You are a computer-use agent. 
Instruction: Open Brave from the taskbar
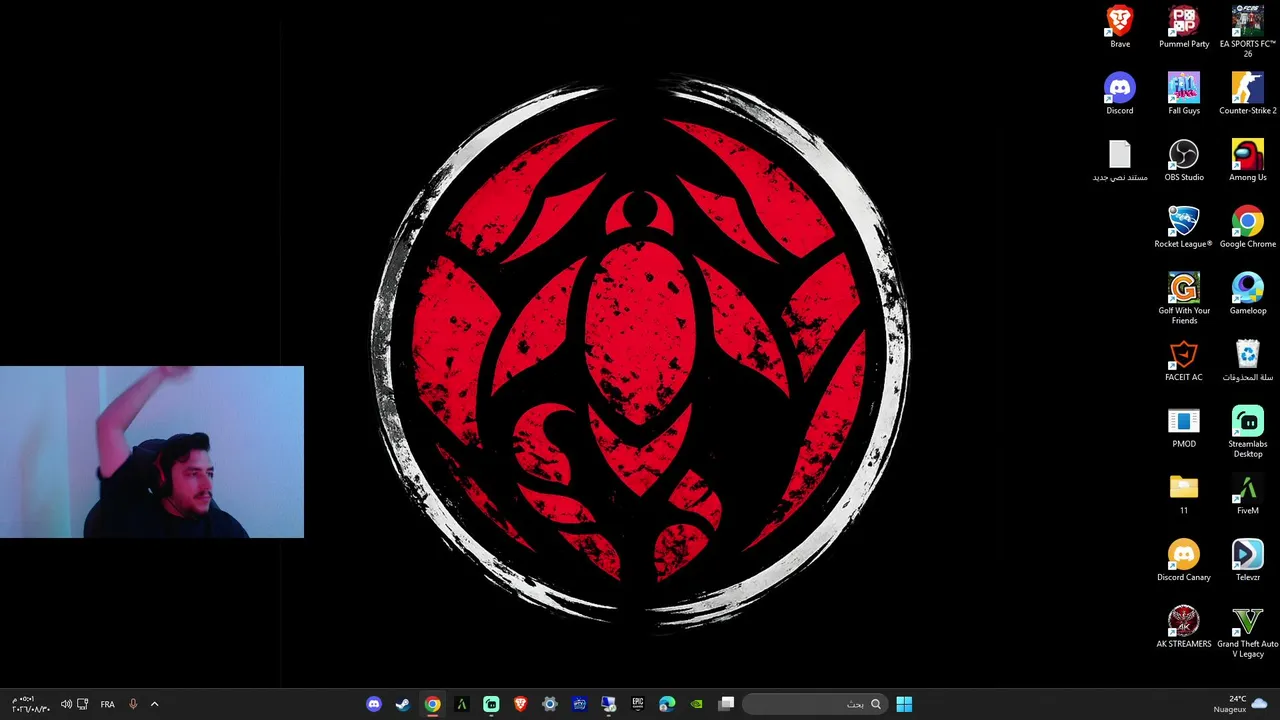tap(520, 704)
